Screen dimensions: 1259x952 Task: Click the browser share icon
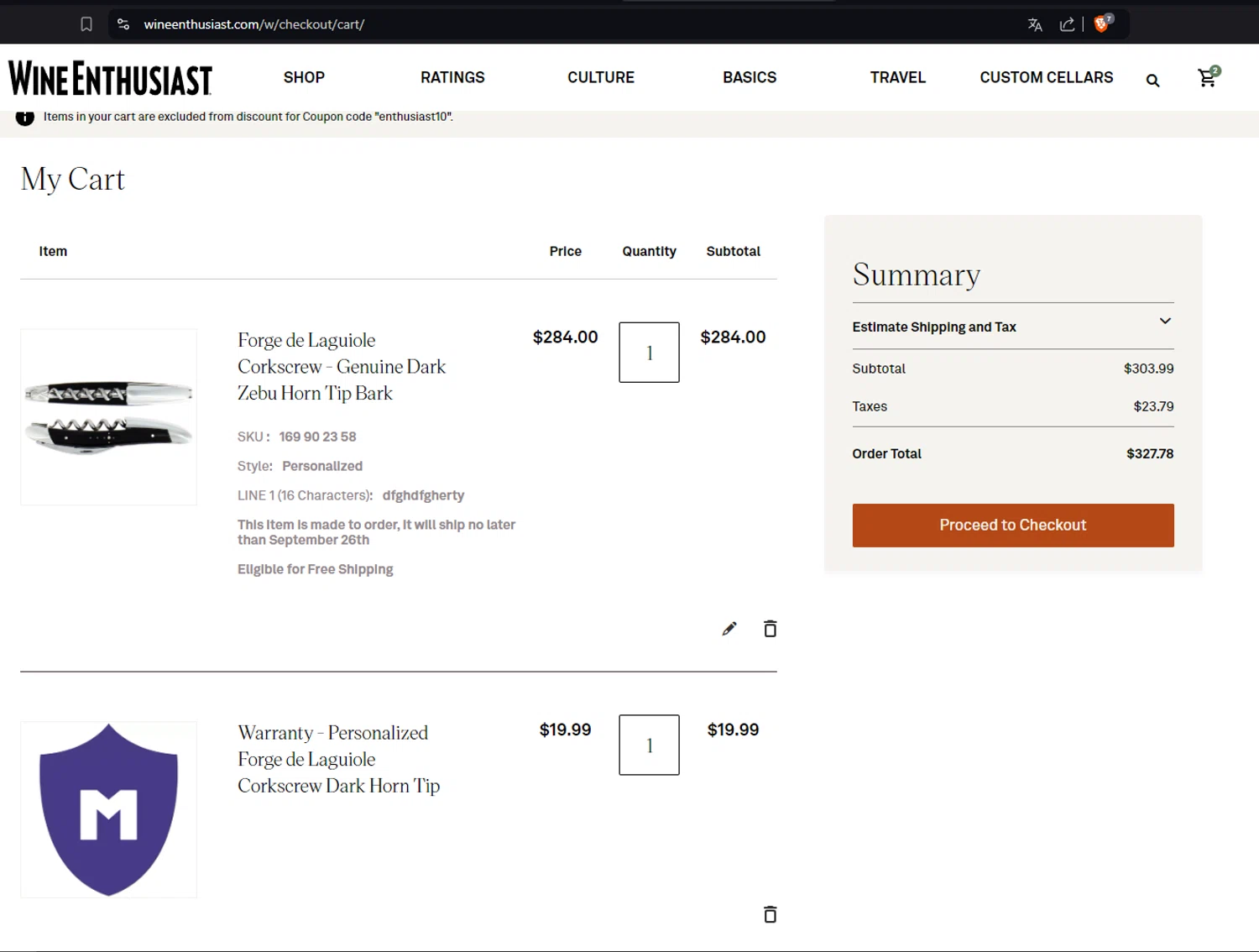click(x=1067, y=24)
